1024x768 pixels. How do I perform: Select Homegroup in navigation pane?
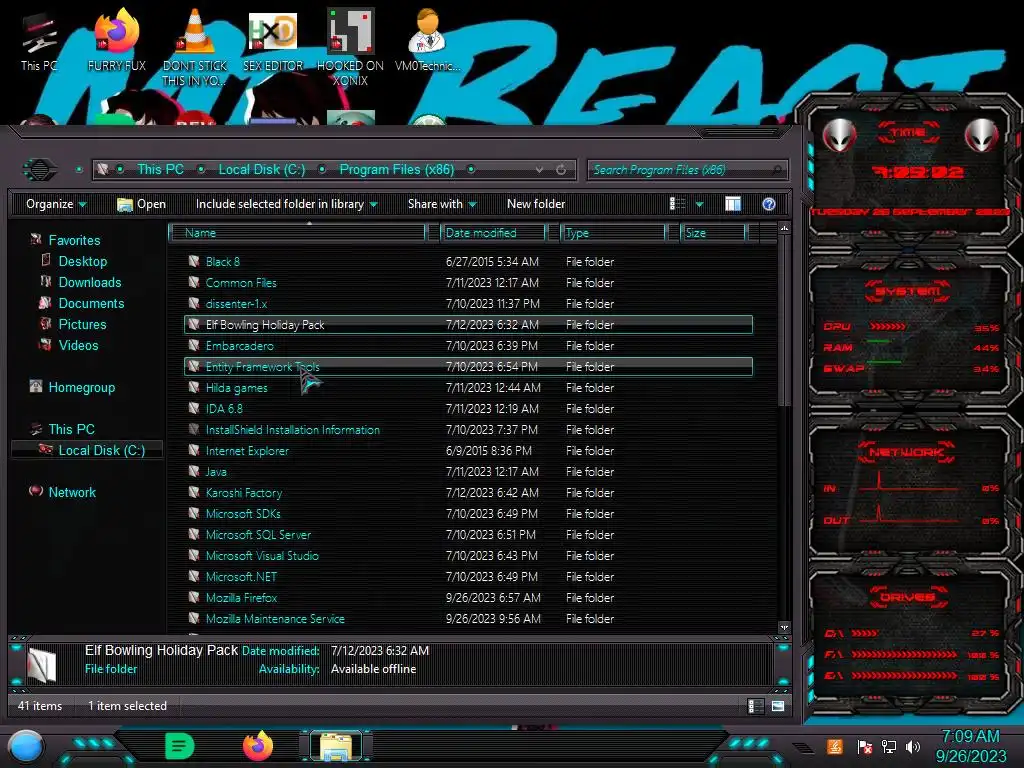click(x=72, y=387)
